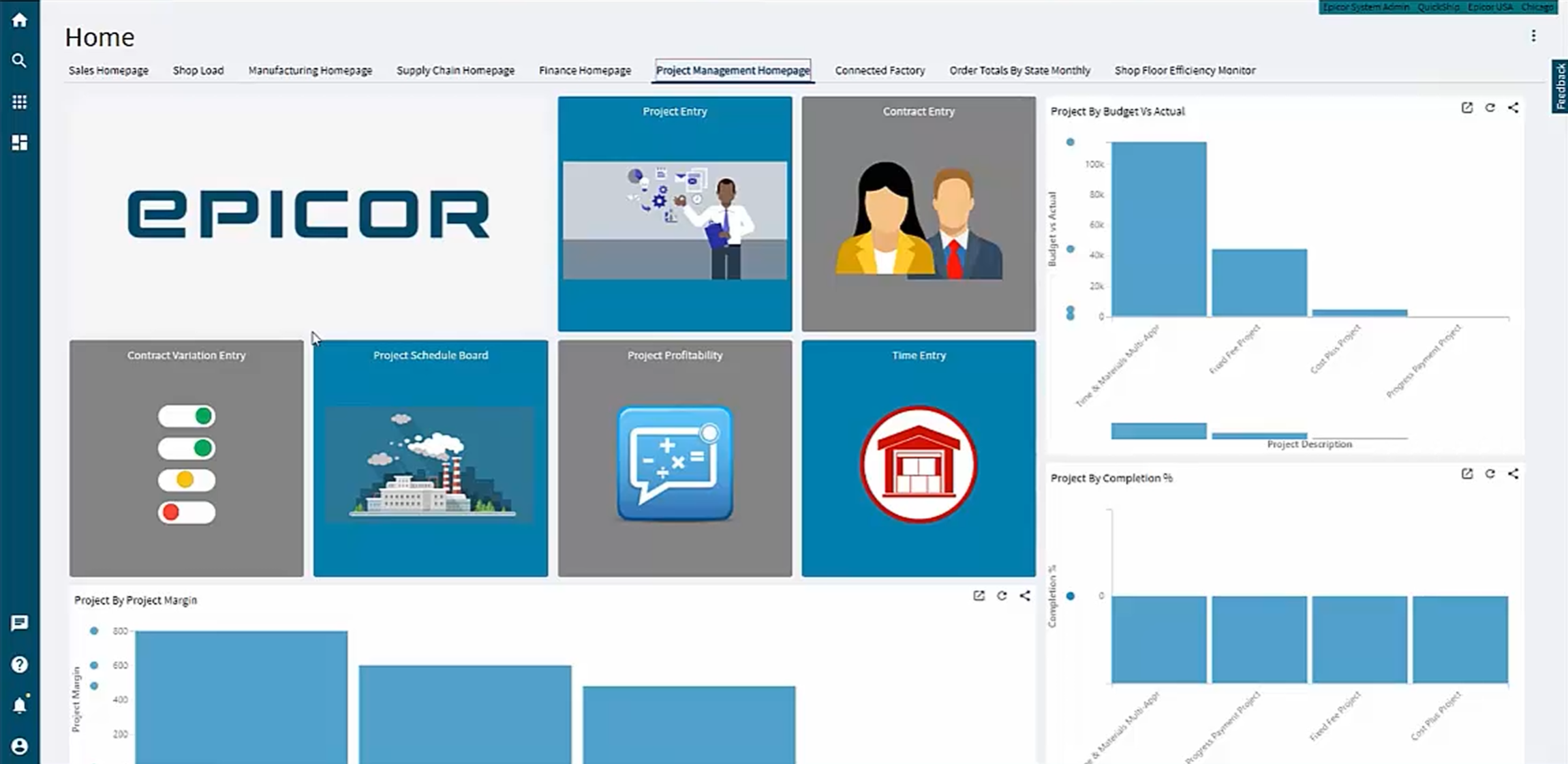Open the search icon in the sidebar
1568x764 pixels.
[x=19, y=61]
